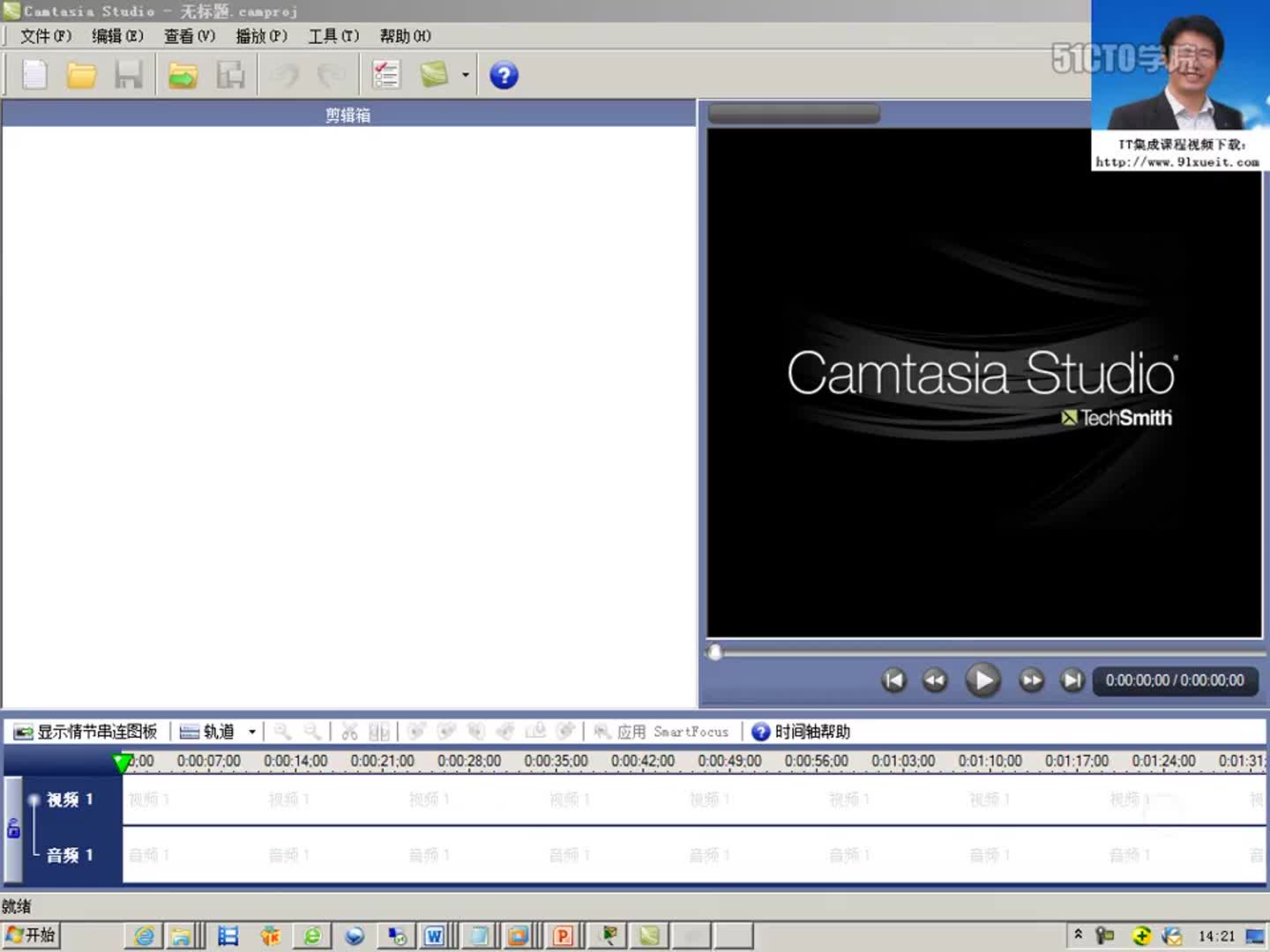Jump to the end of playback

coord(1072,681)
